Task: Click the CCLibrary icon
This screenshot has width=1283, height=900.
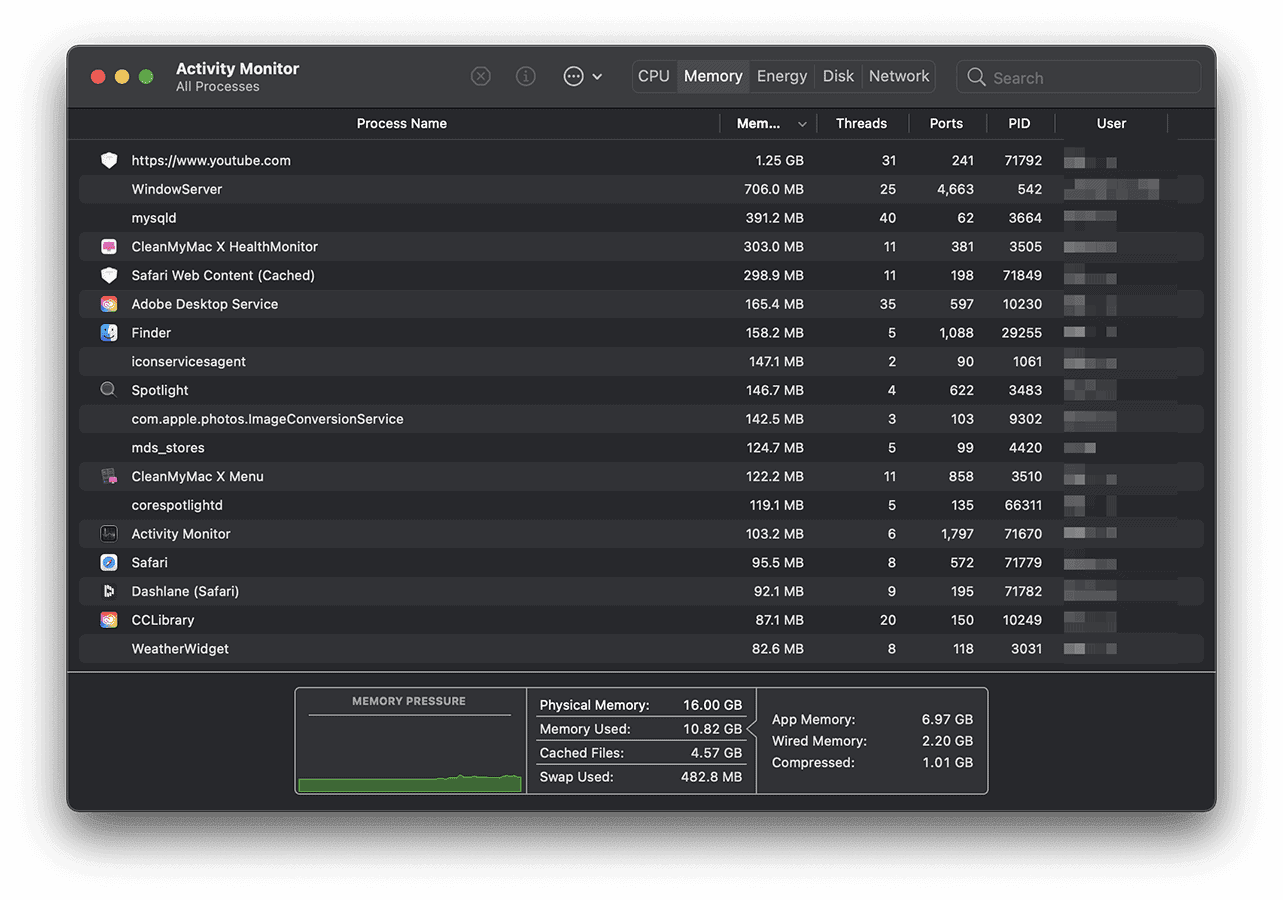Action: tap(109, 620)
